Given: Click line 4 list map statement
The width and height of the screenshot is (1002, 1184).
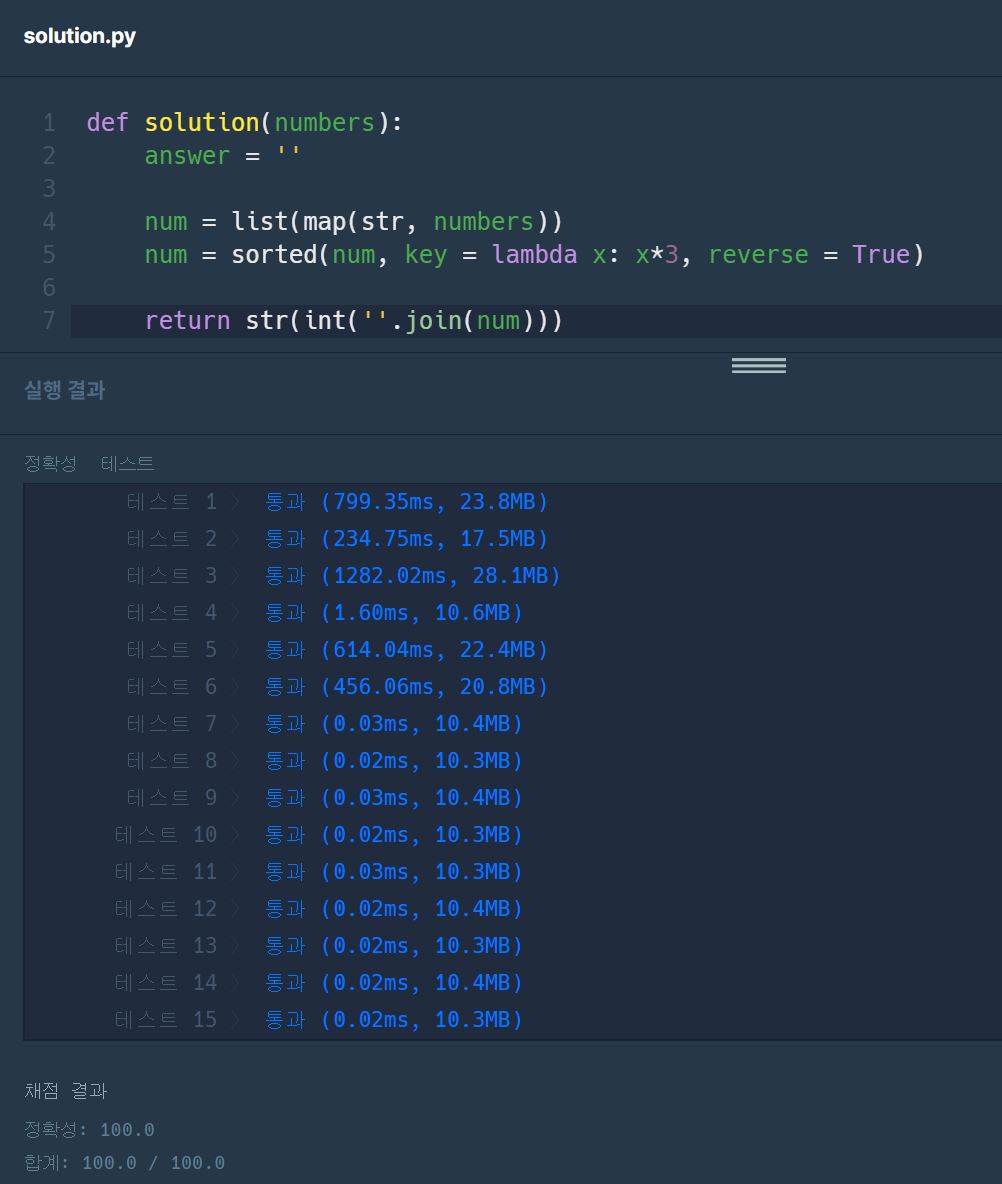Looking at the screenshot, I should click(353, 221).
